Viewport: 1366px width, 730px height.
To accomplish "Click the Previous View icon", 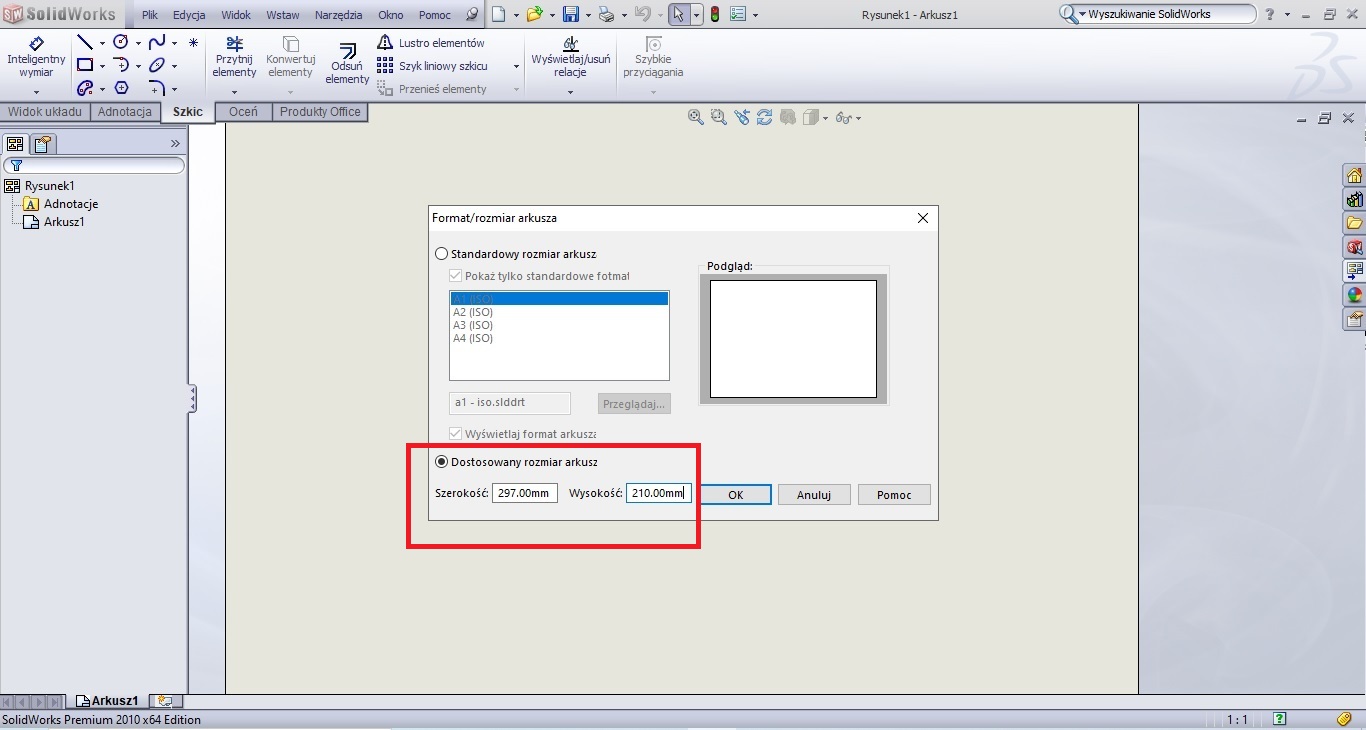I will click(741, 117).
